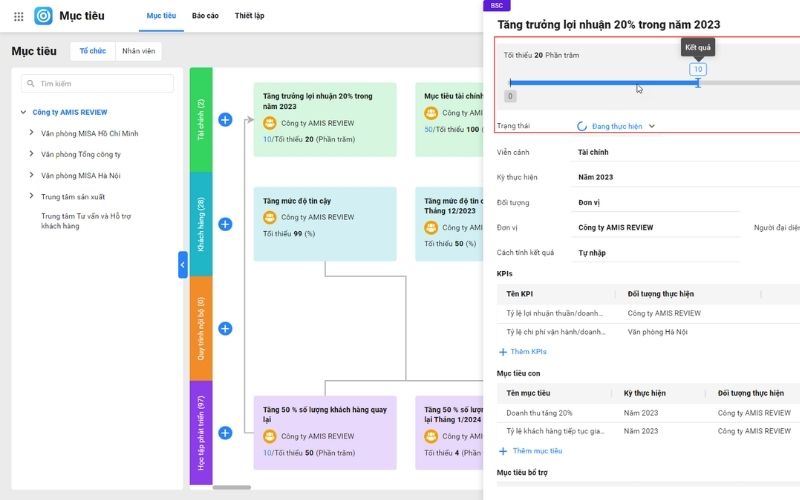
Task: Click the plus icon beside Thêm mục tiêu
Action: 503,451
